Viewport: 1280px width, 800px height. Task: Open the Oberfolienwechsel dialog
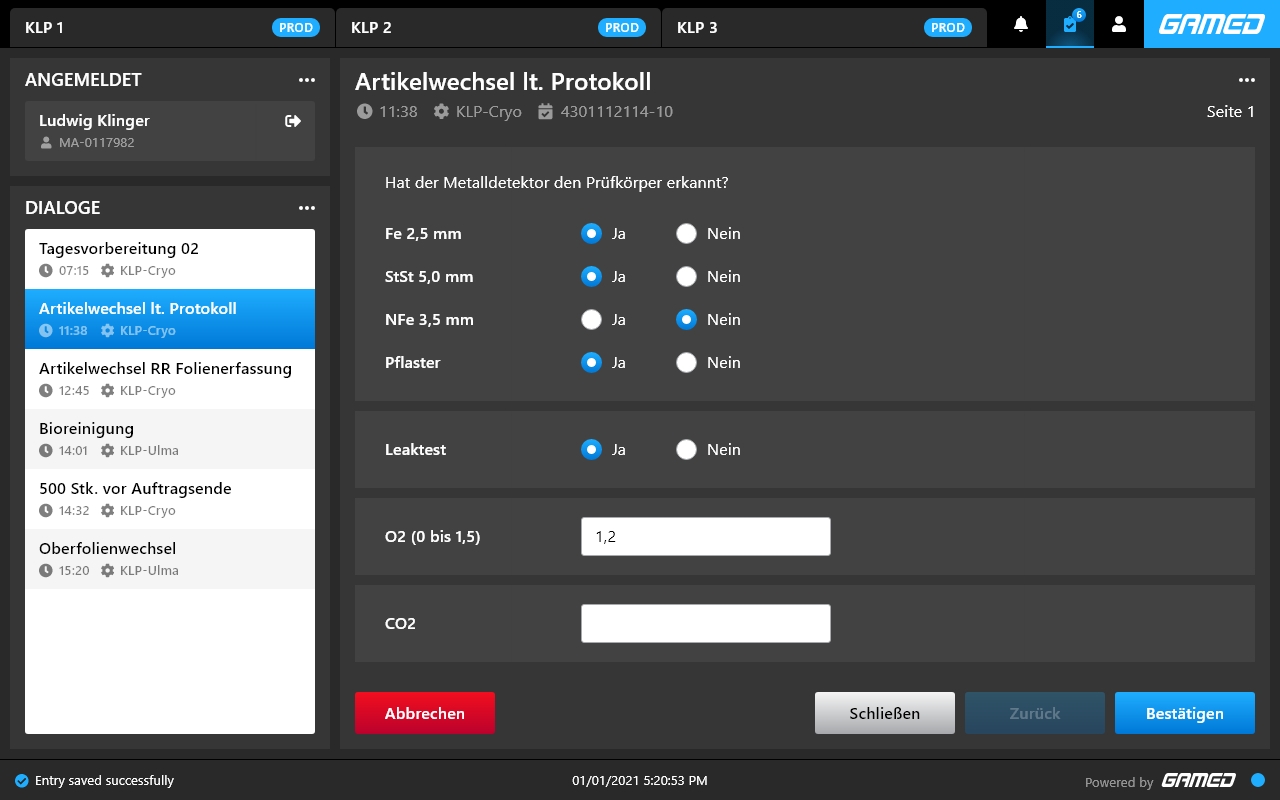pyautogui.click(x=170, y=559)
